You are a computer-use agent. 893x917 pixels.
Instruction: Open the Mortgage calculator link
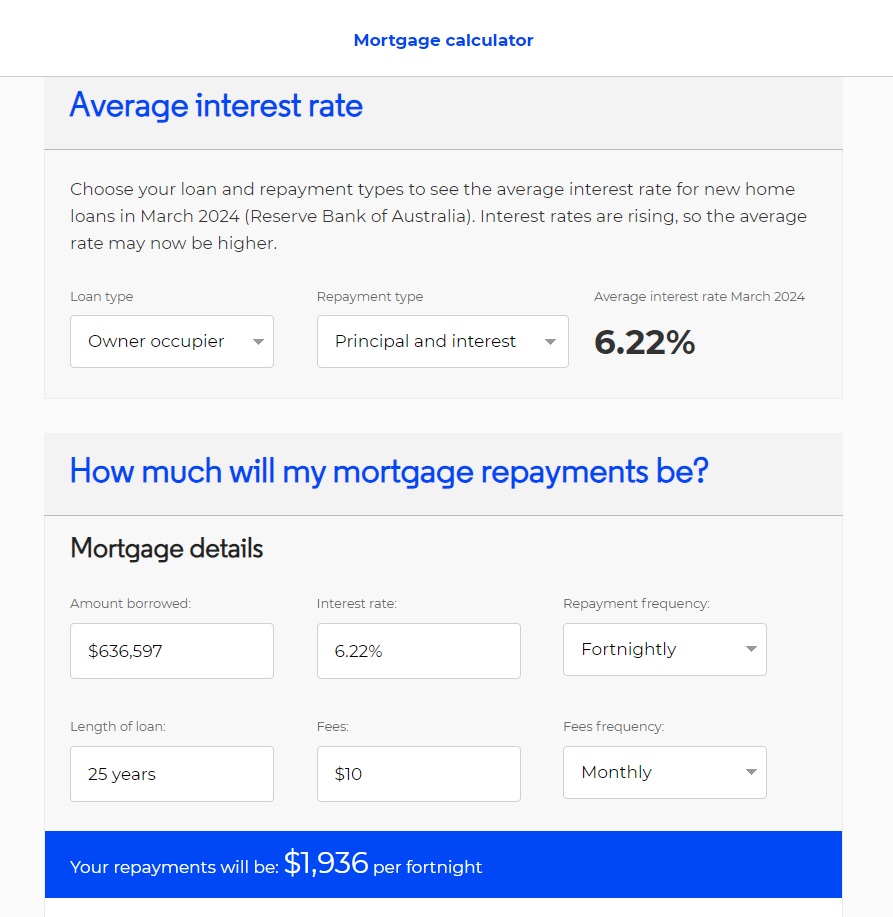pyautogui.click(x=443, y=40)
